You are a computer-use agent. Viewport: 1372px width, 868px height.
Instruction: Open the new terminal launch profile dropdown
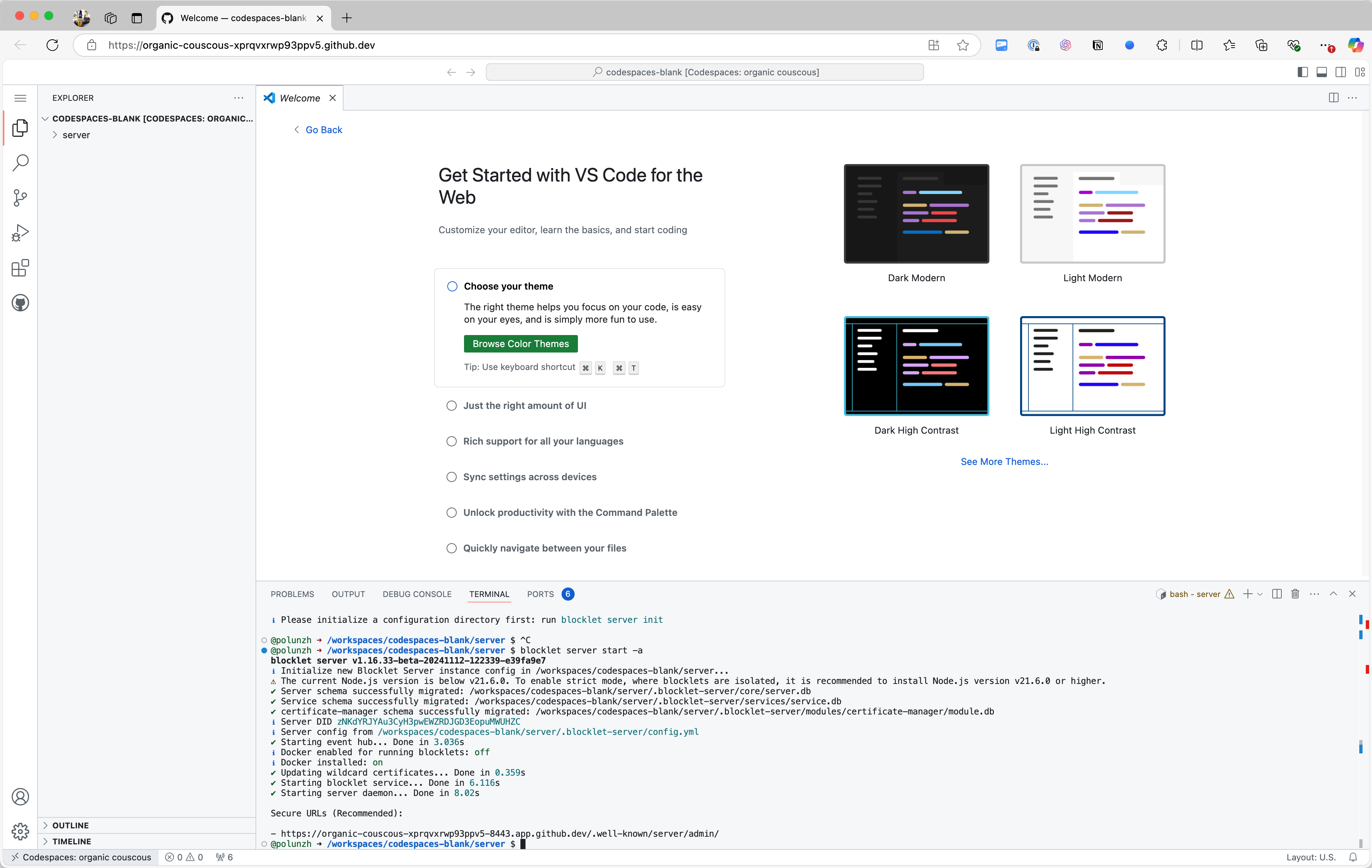1260,594
